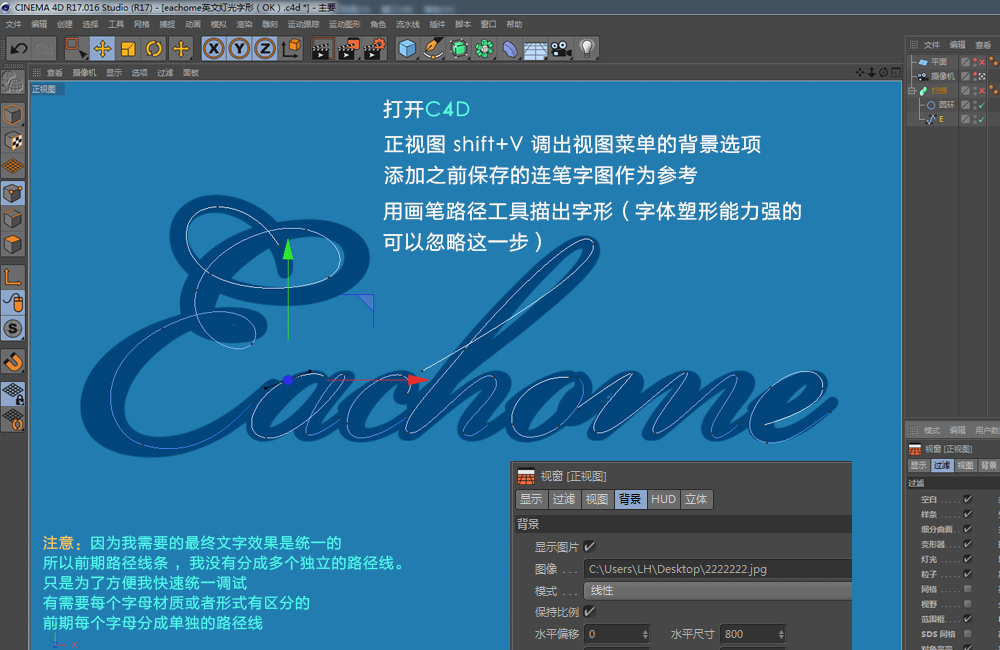1000x650 pixels.
Task: Select 平面 object in Object Manager
Action: tap(939, 62)
